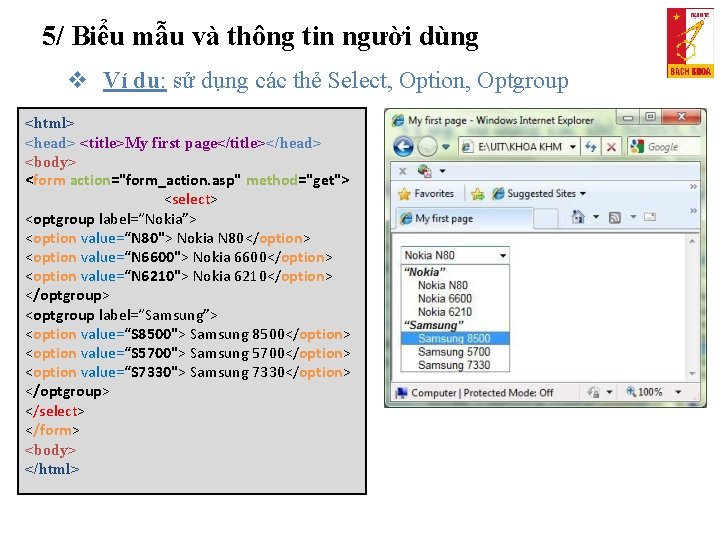Screen dimensions: 720x540
Task: Click the RSS feeds icon
Action: (614, 217)
